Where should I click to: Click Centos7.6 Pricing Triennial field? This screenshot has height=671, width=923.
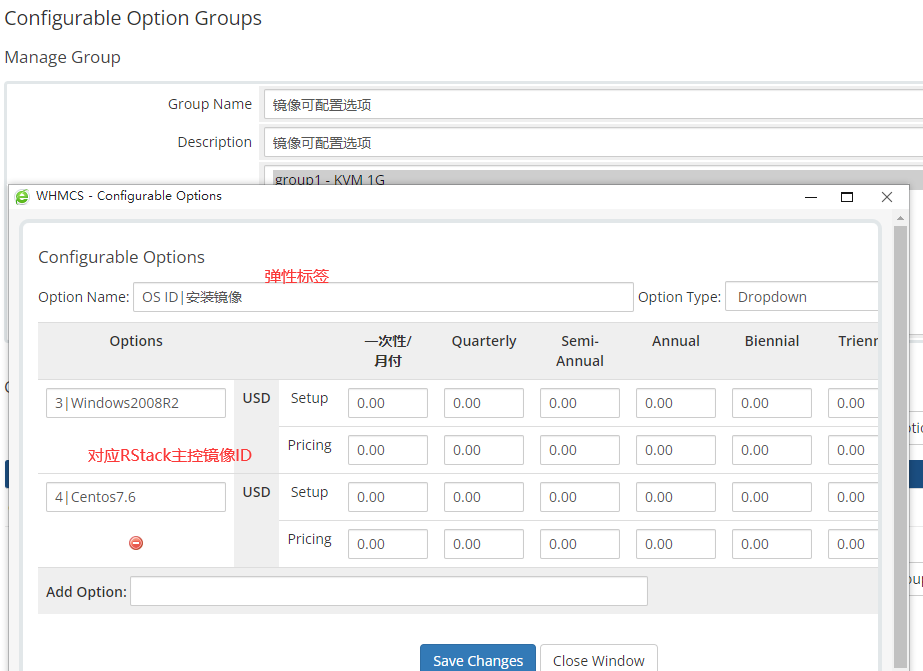coord(853,544)
